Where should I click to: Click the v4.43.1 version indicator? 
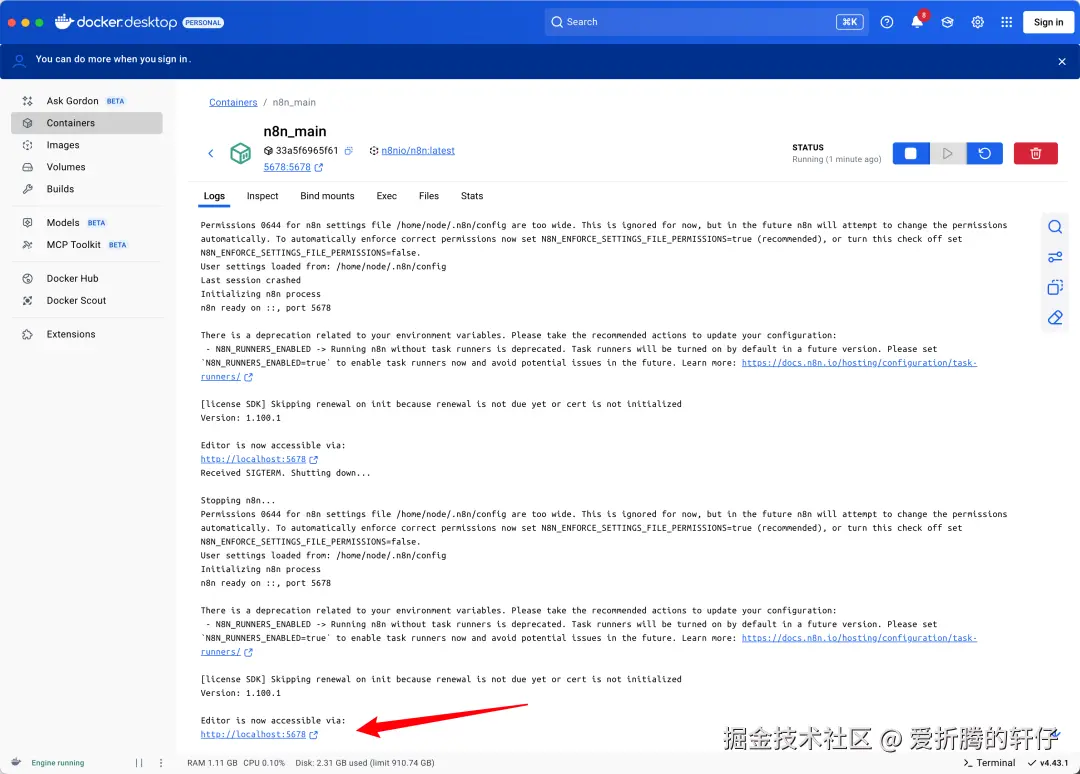[x=1048, y=763]
